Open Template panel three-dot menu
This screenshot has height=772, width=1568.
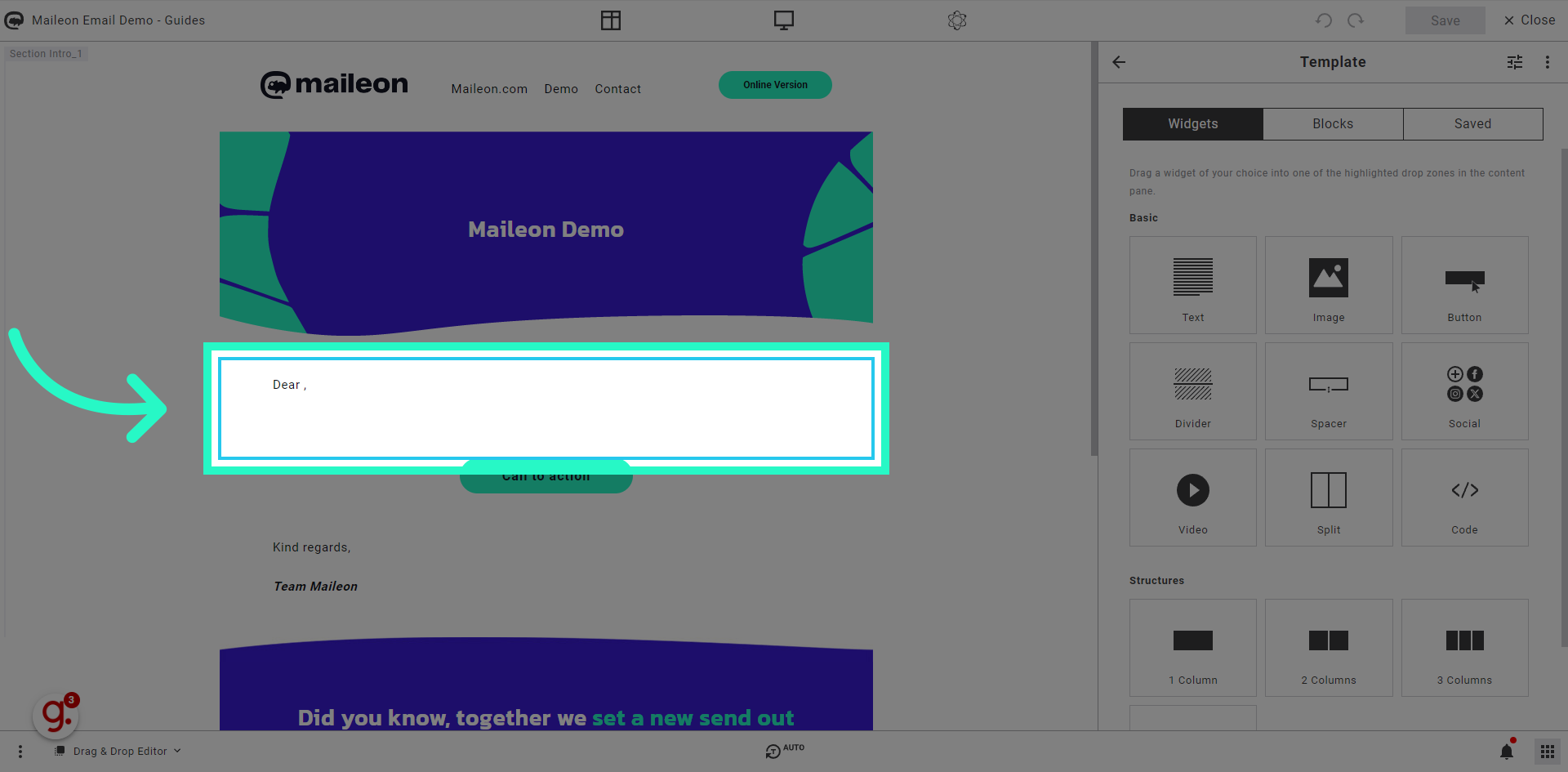[x=1548, y=62]
